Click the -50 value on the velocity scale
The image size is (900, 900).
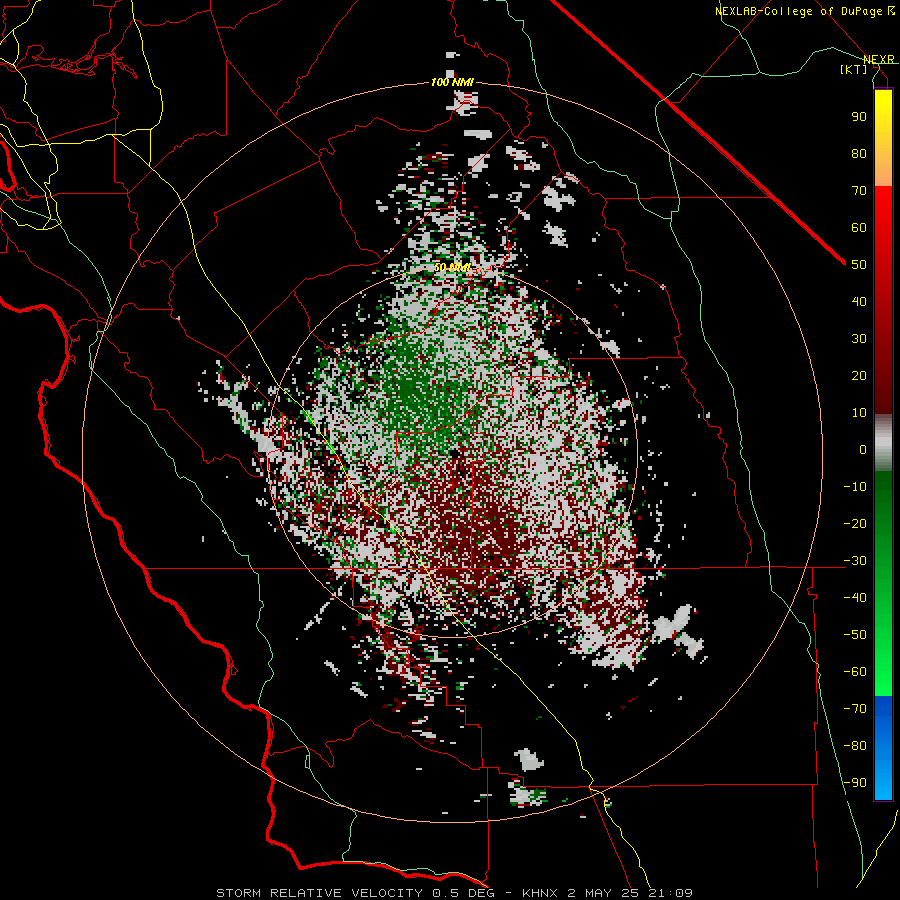[x=855, y=635]
